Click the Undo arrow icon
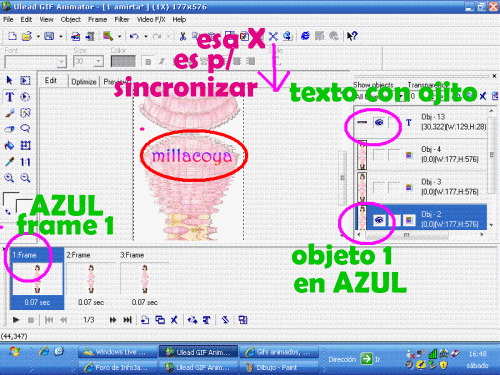 [x=134, y=36]
